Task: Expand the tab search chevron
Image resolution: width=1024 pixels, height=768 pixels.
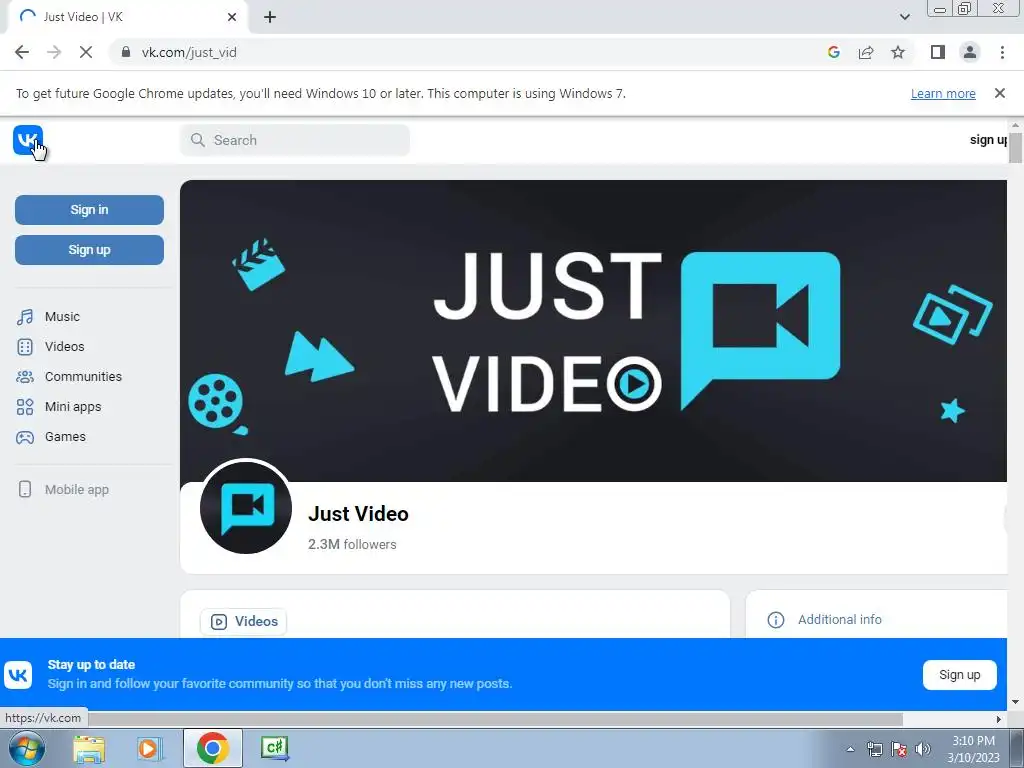Action: coord(904,17)
